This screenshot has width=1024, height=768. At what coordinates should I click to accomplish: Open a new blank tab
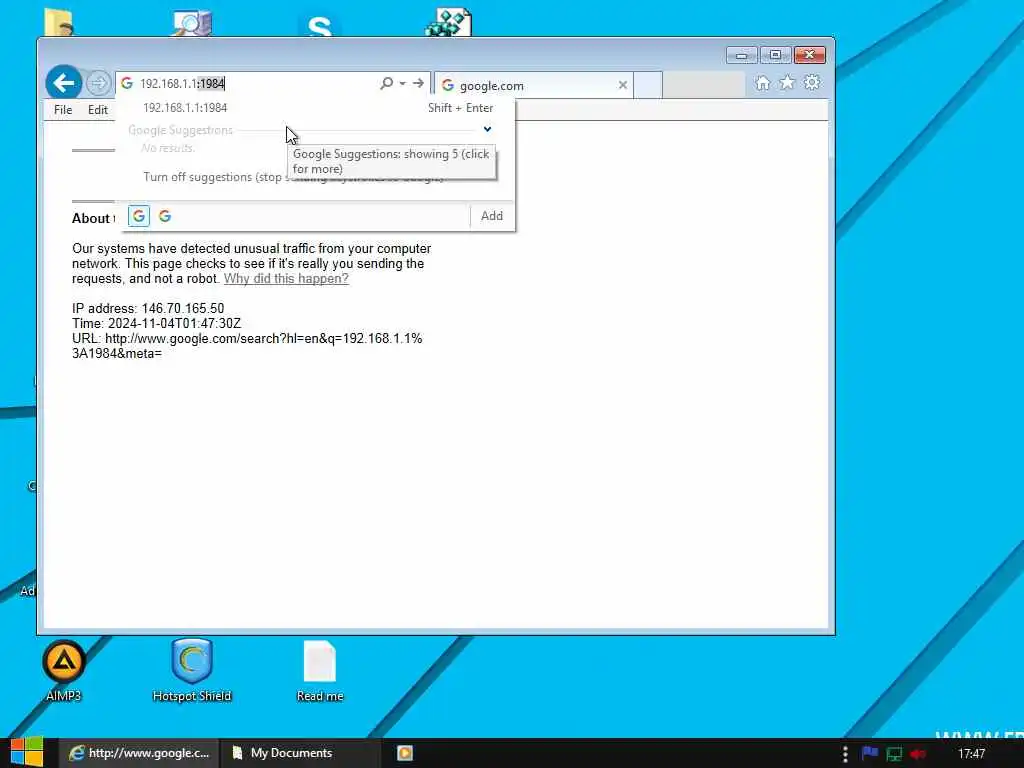click(648, 86)
